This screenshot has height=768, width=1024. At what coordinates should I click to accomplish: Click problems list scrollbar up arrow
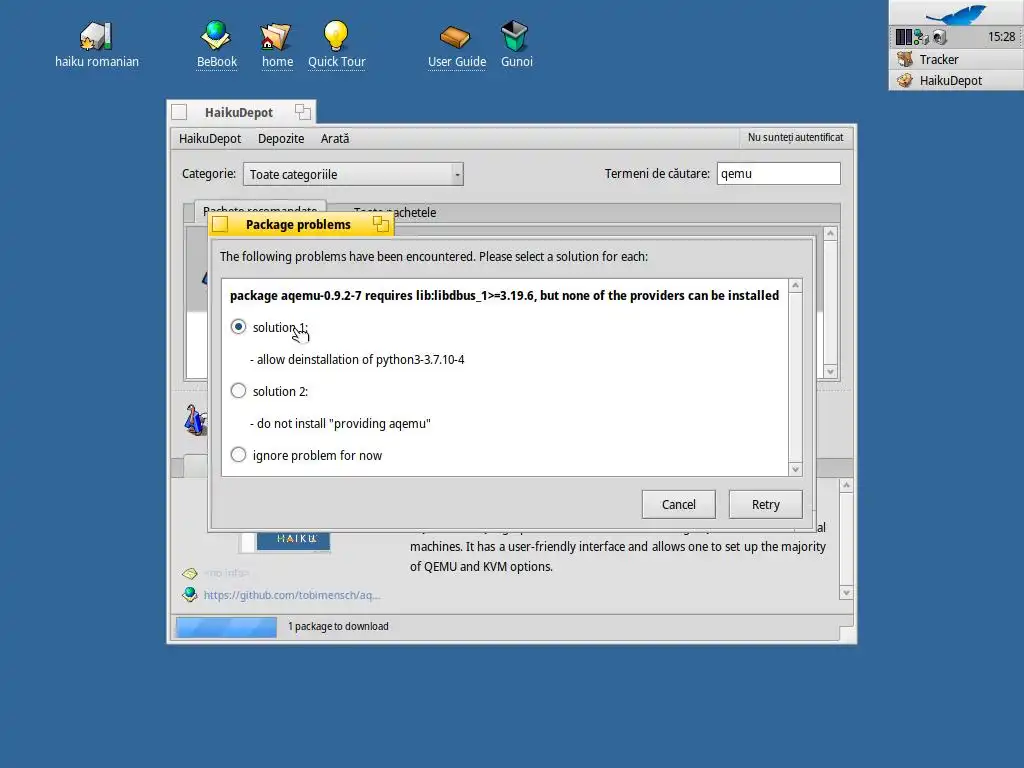pos(795,285)
